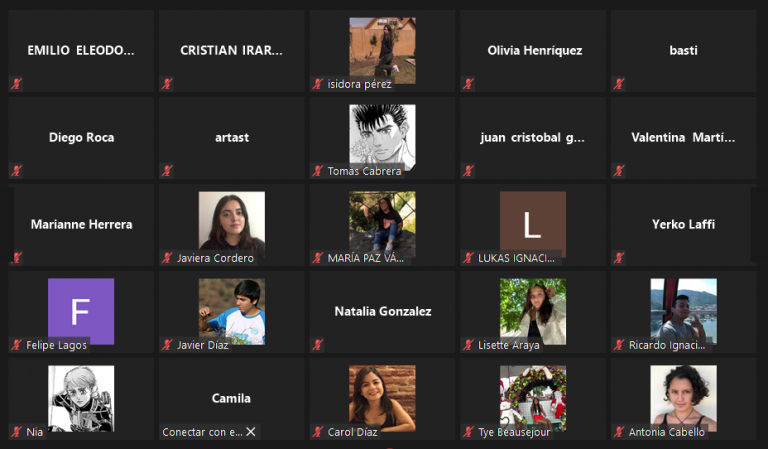Click muted mic icon beside isidora pérez

click(318, 84)
